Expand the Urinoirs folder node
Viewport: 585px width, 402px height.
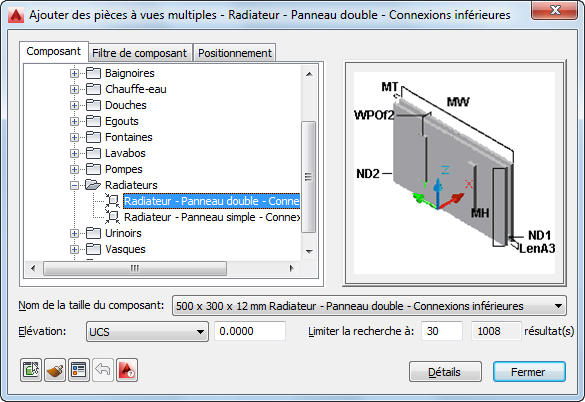[74, 233]
